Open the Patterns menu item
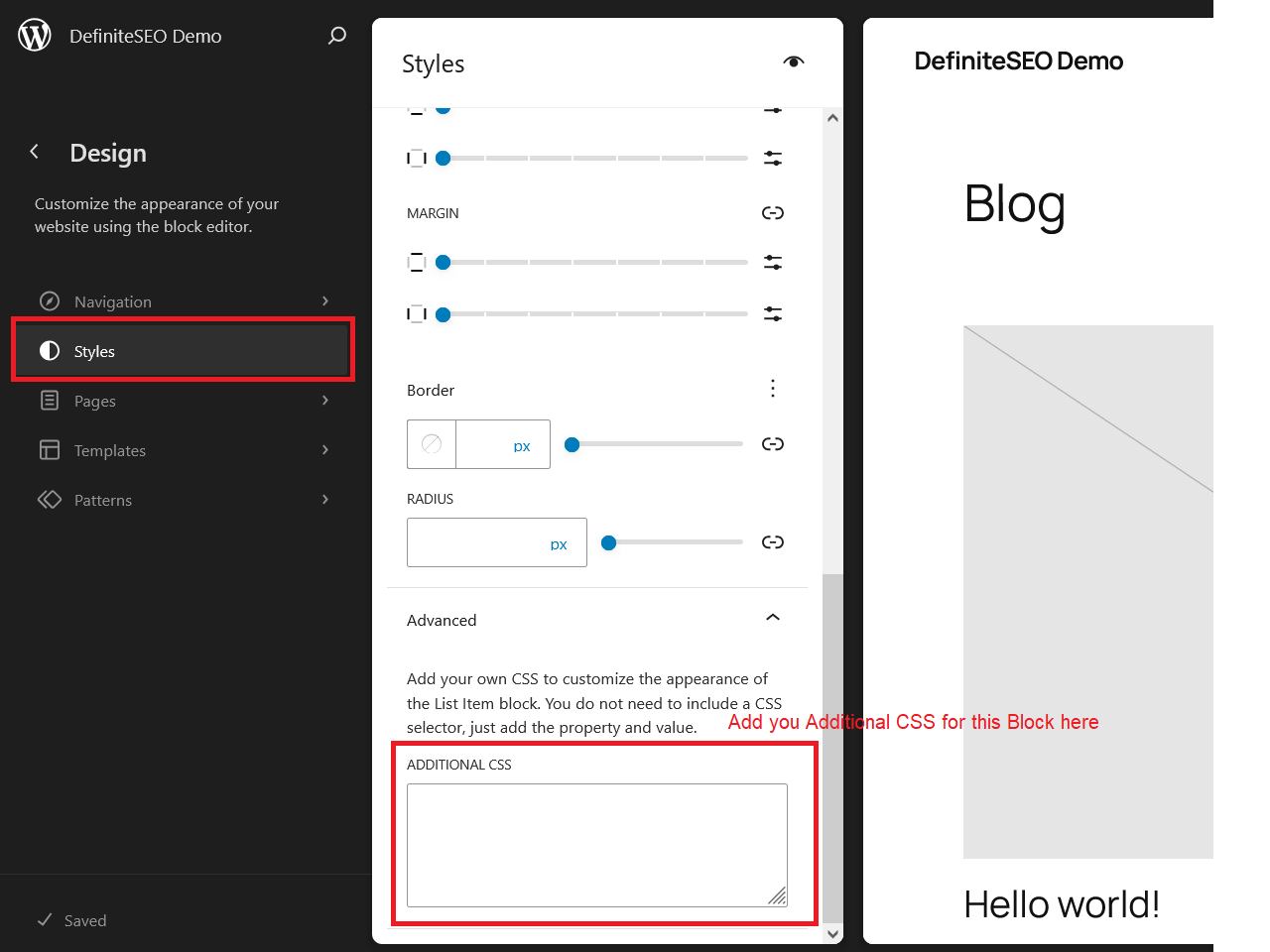Image resolution: width=1270 pixels, height=952 pixels. 184,500
